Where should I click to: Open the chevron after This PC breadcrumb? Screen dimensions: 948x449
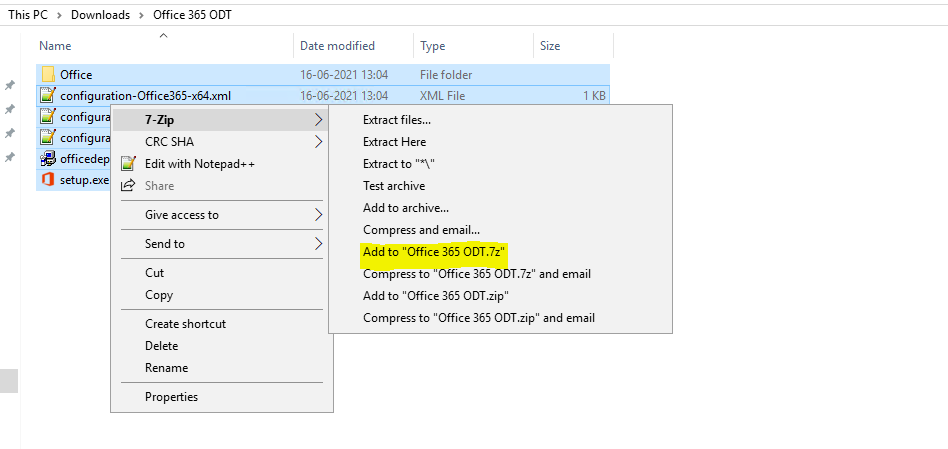click(x=62, y=15)
